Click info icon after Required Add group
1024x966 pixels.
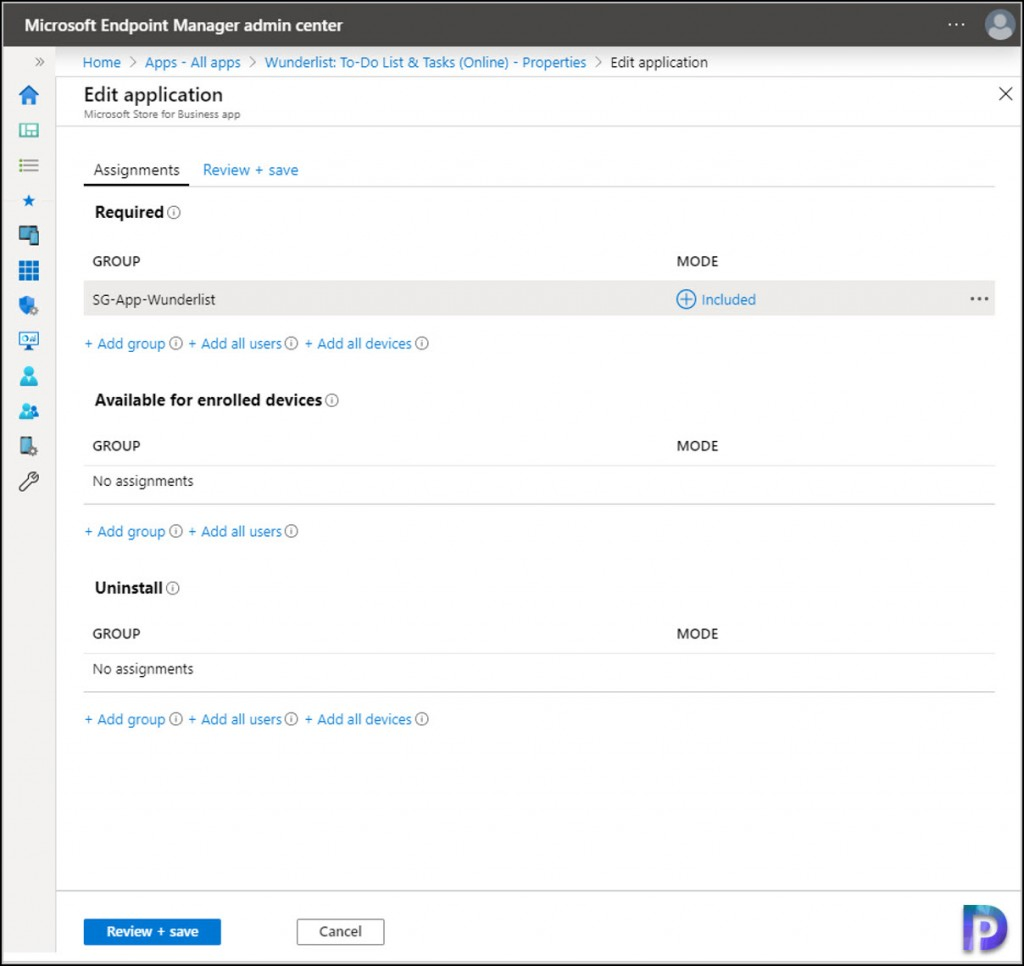(x=176, y=344)
